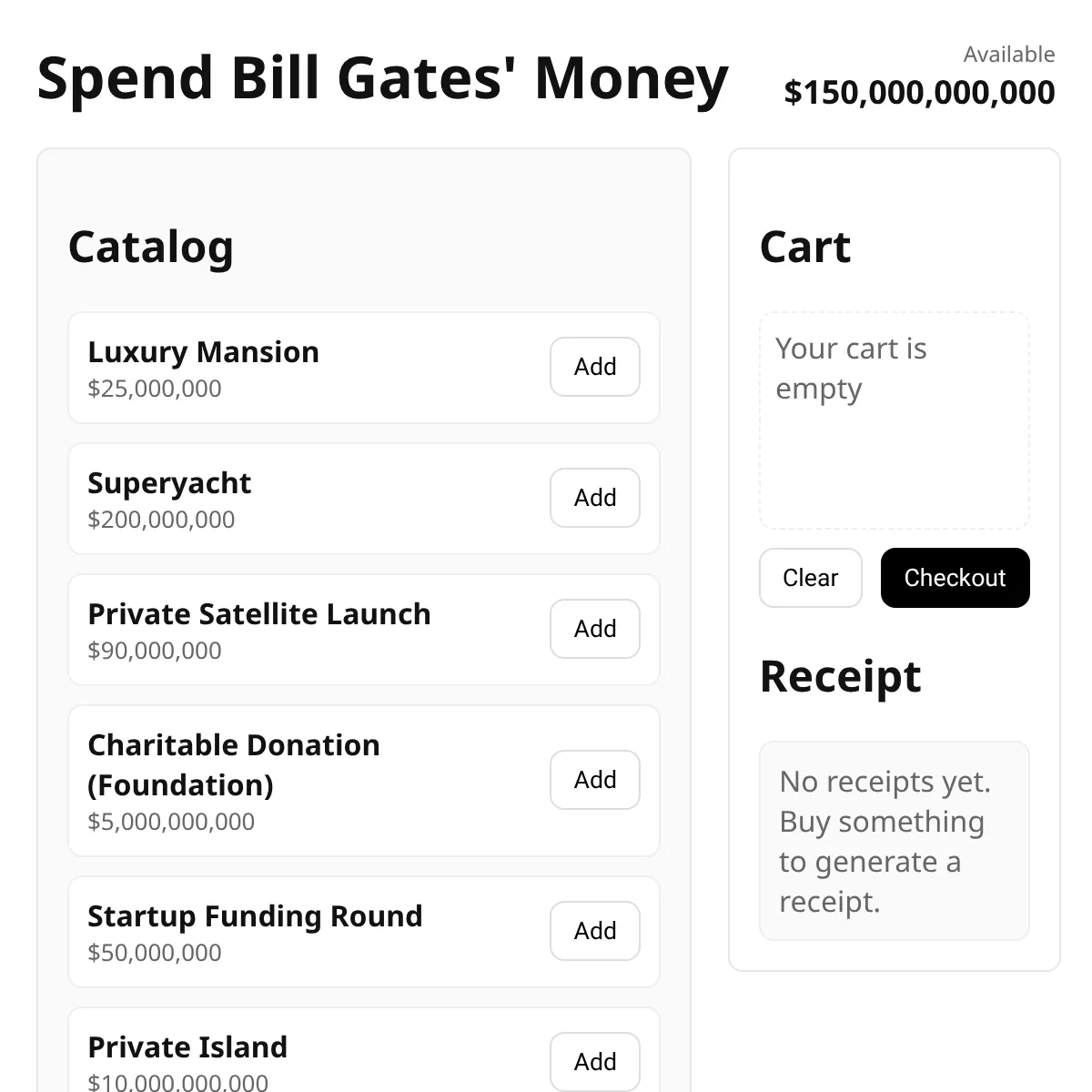This screenshot has height=1092, width=1092.
Task: Click the black Checkout button
Action: (x=955, y=578)
